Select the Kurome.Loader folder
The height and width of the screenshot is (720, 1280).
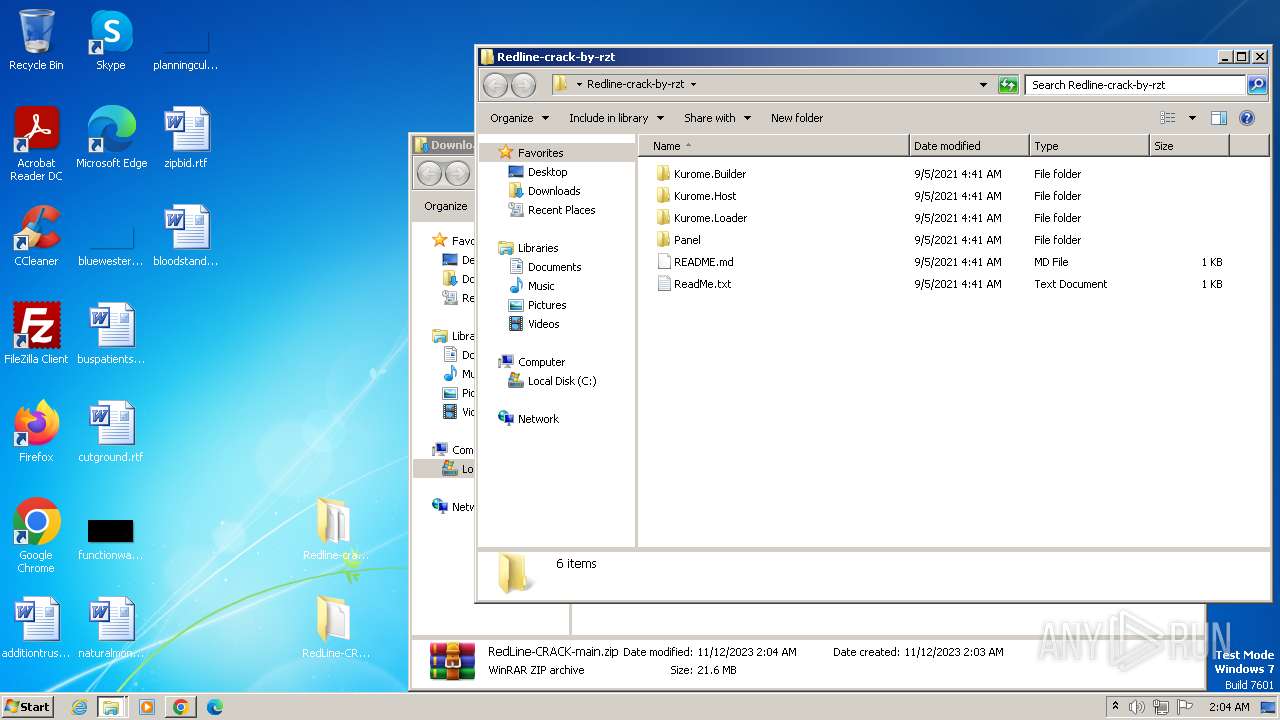pos(710,218)
